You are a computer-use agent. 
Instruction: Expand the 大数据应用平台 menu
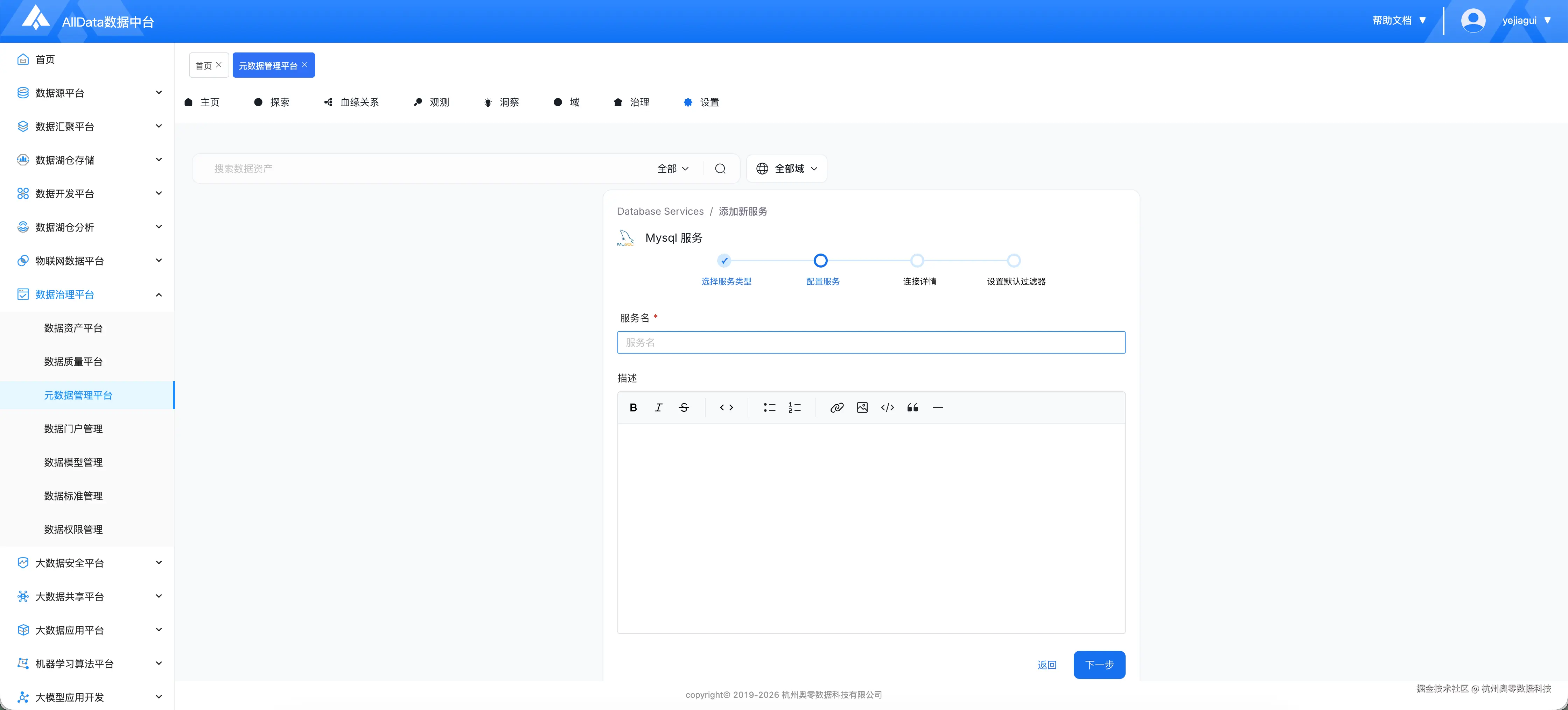click(159, 630)
